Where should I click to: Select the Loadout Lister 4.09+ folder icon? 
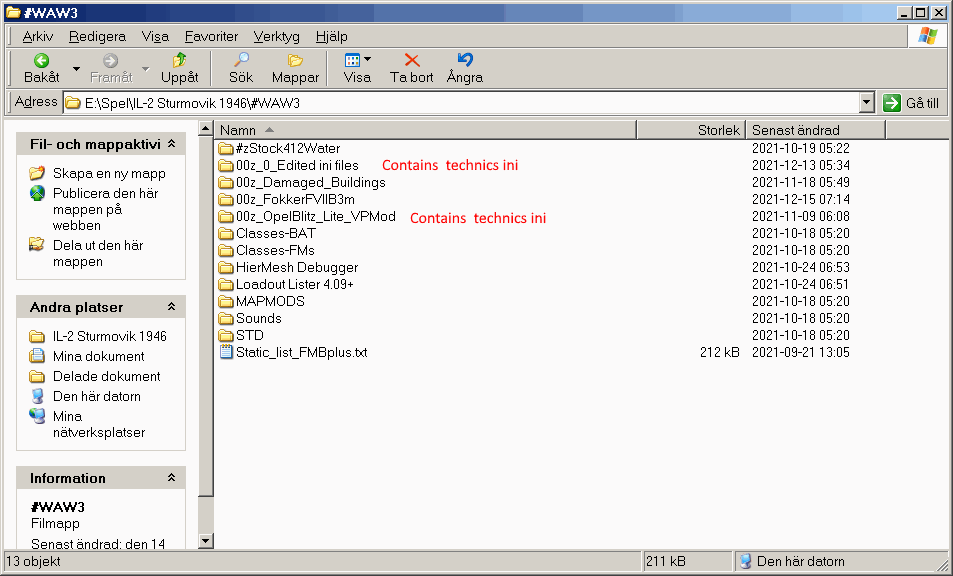click(226, 284)
